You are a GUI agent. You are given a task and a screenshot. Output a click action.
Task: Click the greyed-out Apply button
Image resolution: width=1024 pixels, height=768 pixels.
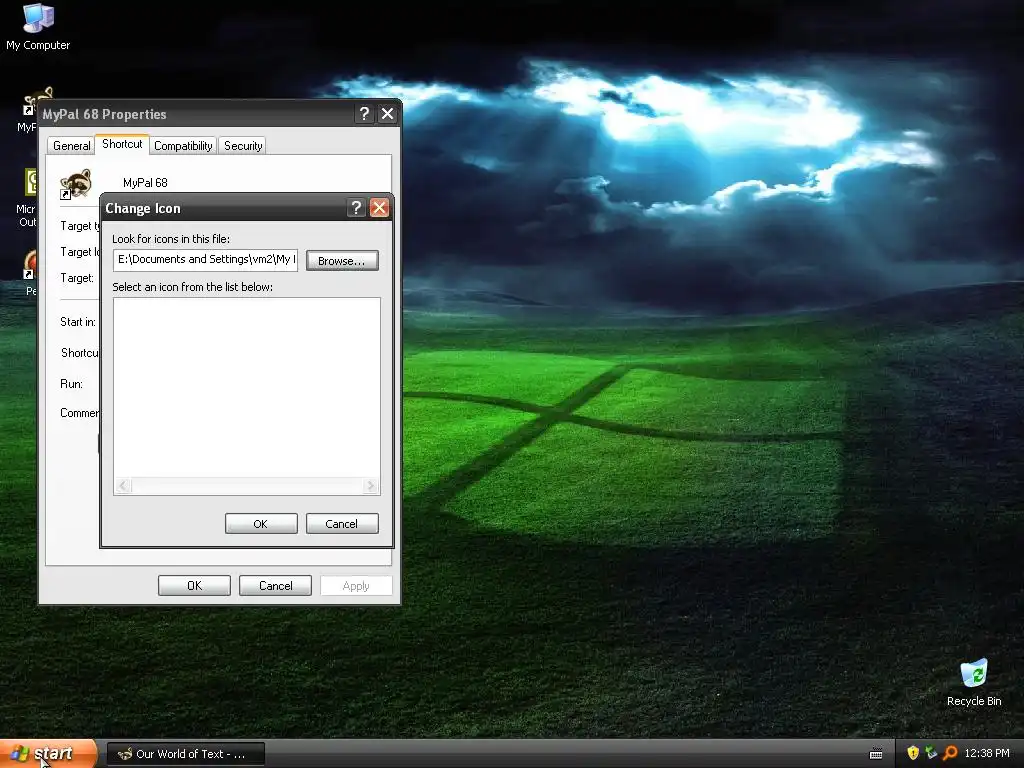click(356, 586)
